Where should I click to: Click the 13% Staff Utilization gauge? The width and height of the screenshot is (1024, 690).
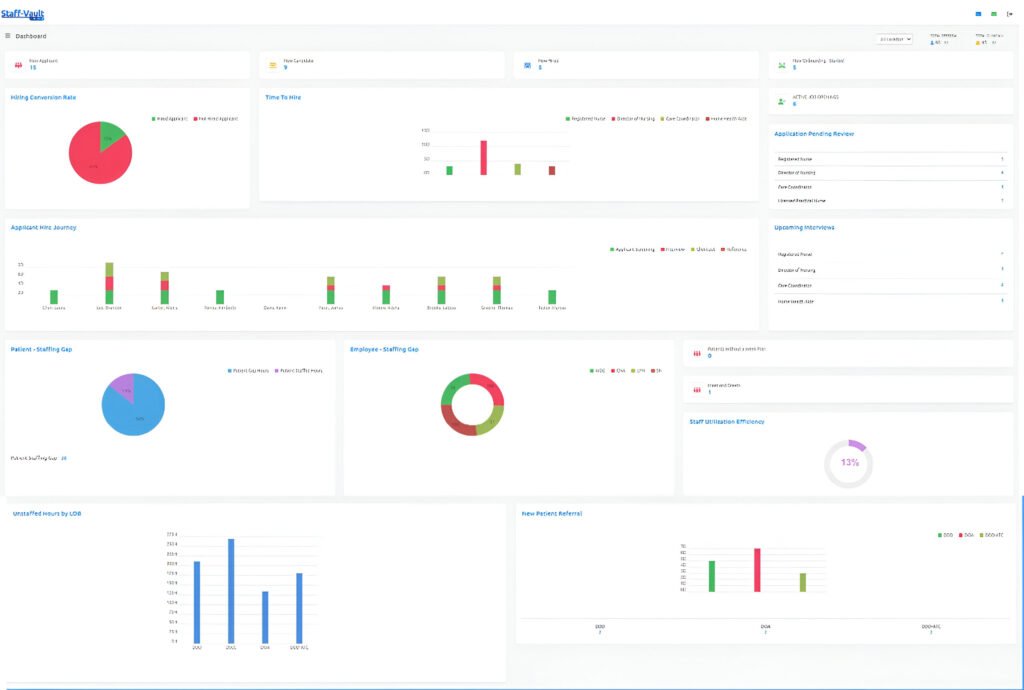849,463
